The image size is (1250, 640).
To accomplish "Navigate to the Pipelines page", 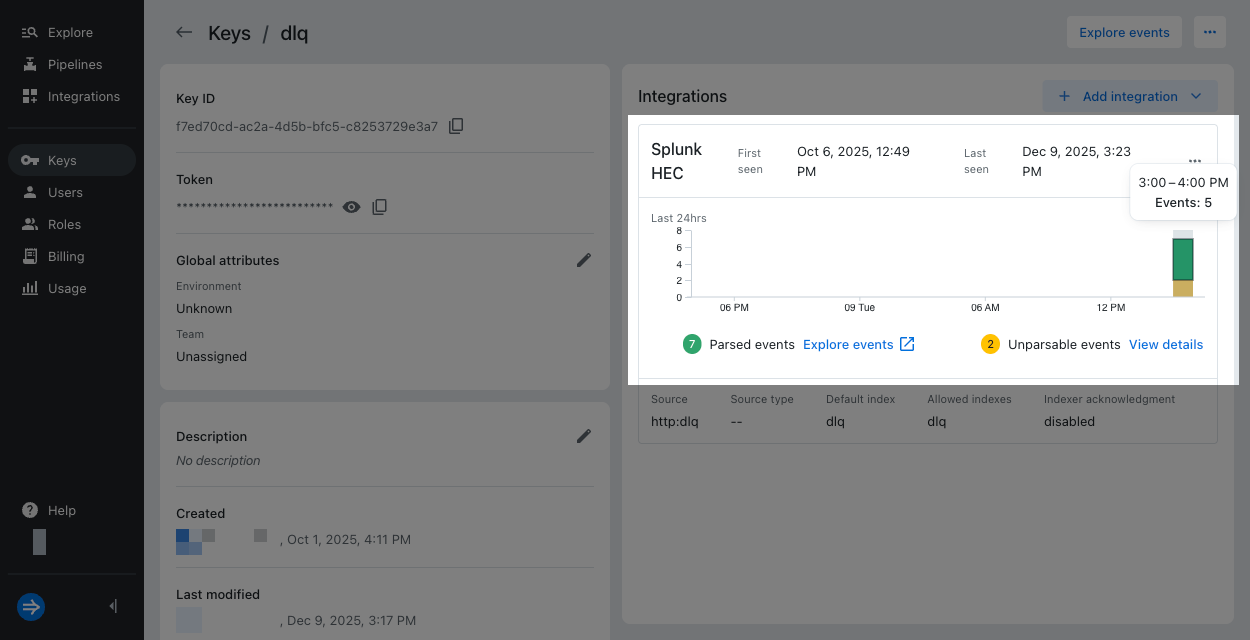I will (x=74, y=64).
